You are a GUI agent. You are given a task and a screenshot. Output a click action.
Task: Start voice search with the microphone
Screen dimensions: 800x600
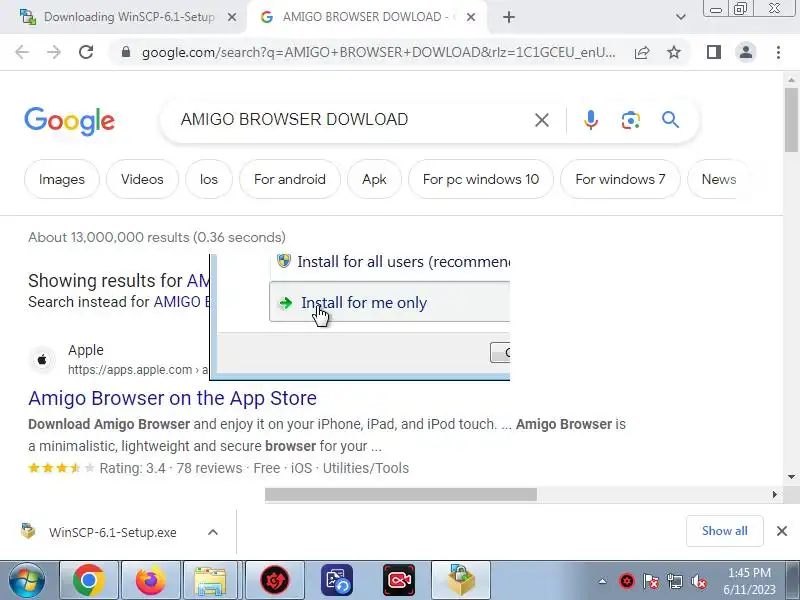(591, 120)
